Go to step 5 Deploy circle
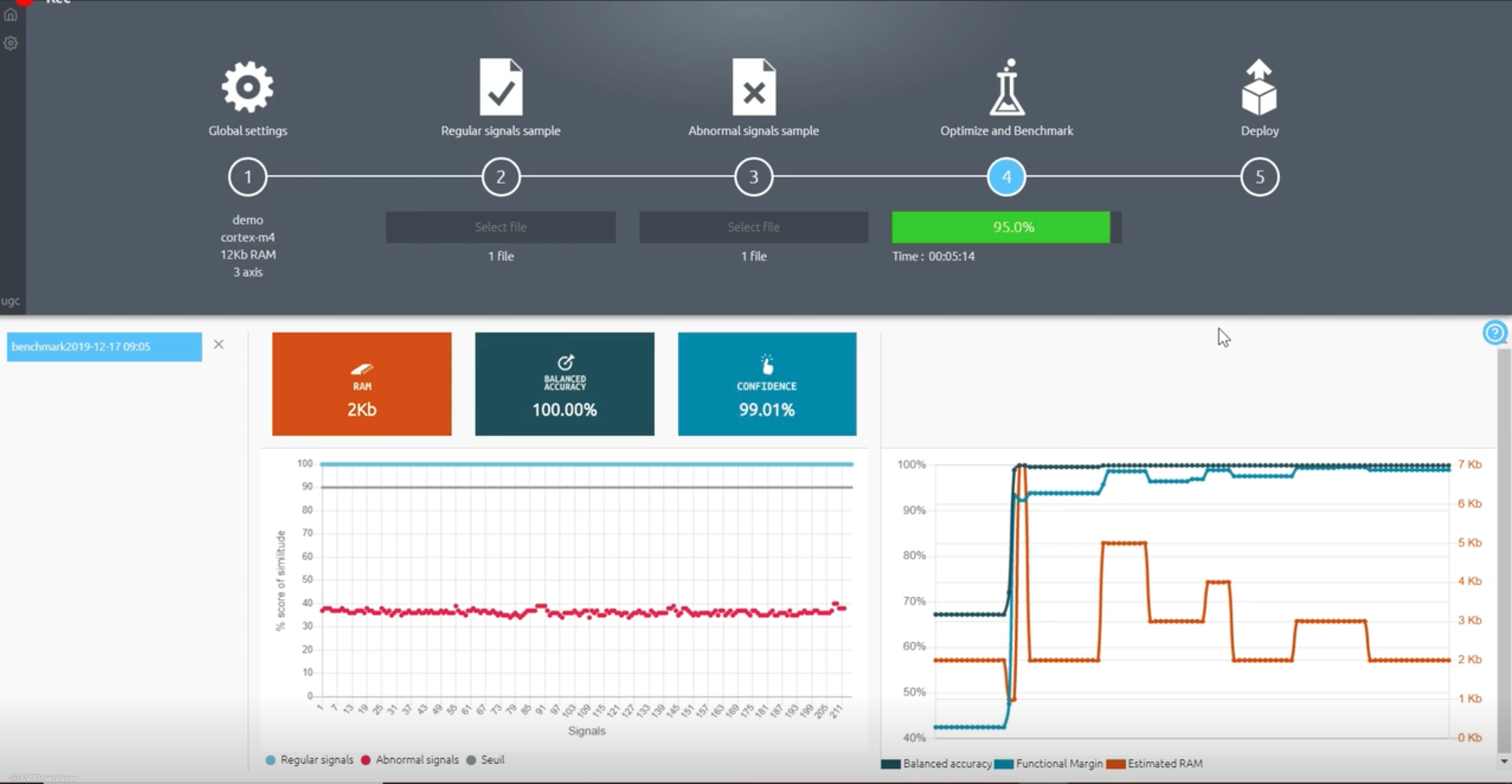 1259,176
